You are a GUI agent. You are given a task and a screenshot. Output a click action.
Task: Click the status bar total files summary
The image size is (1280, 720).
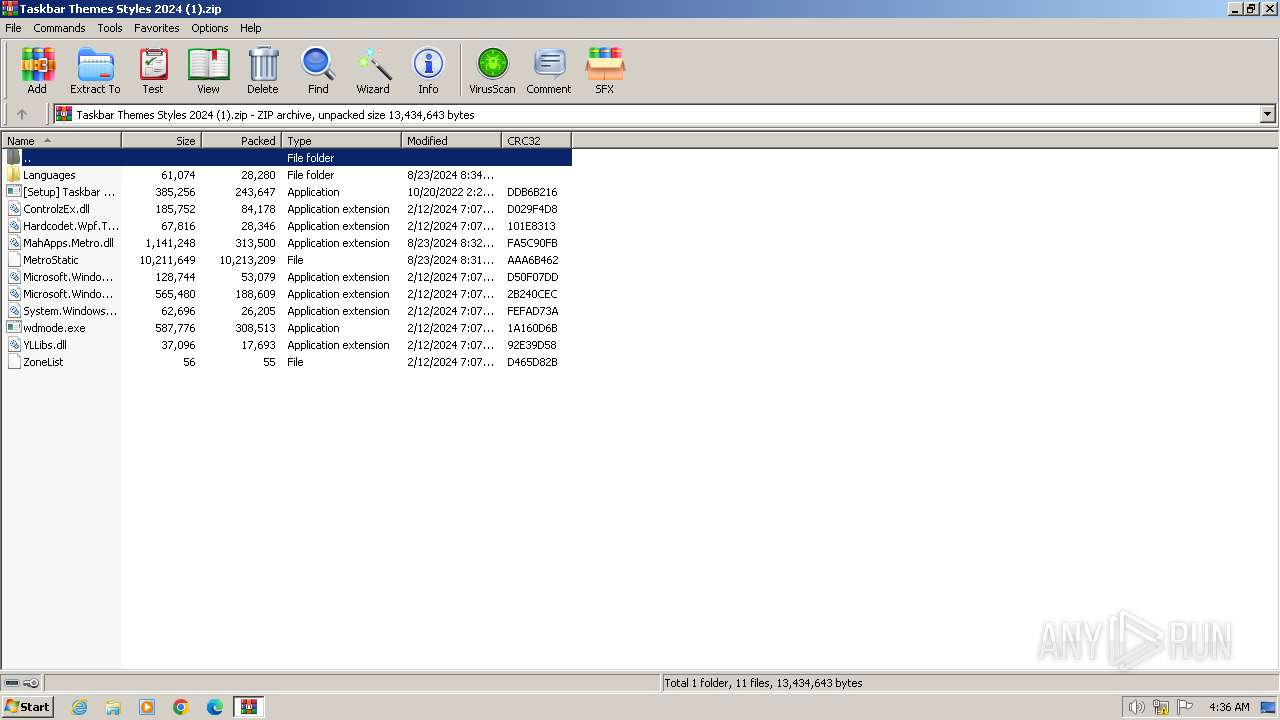point(763,683)
